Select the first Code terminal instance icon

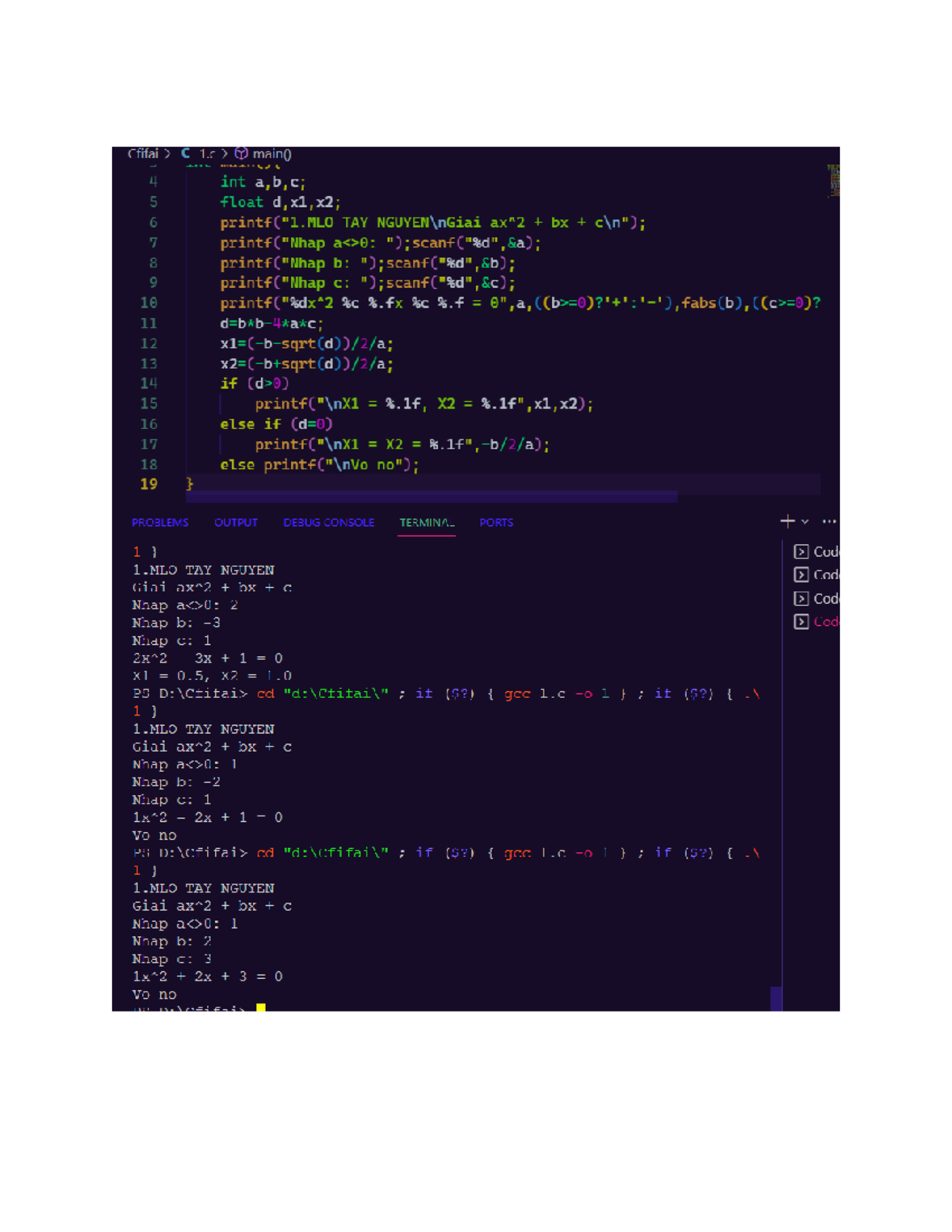(x=801, y=551)
